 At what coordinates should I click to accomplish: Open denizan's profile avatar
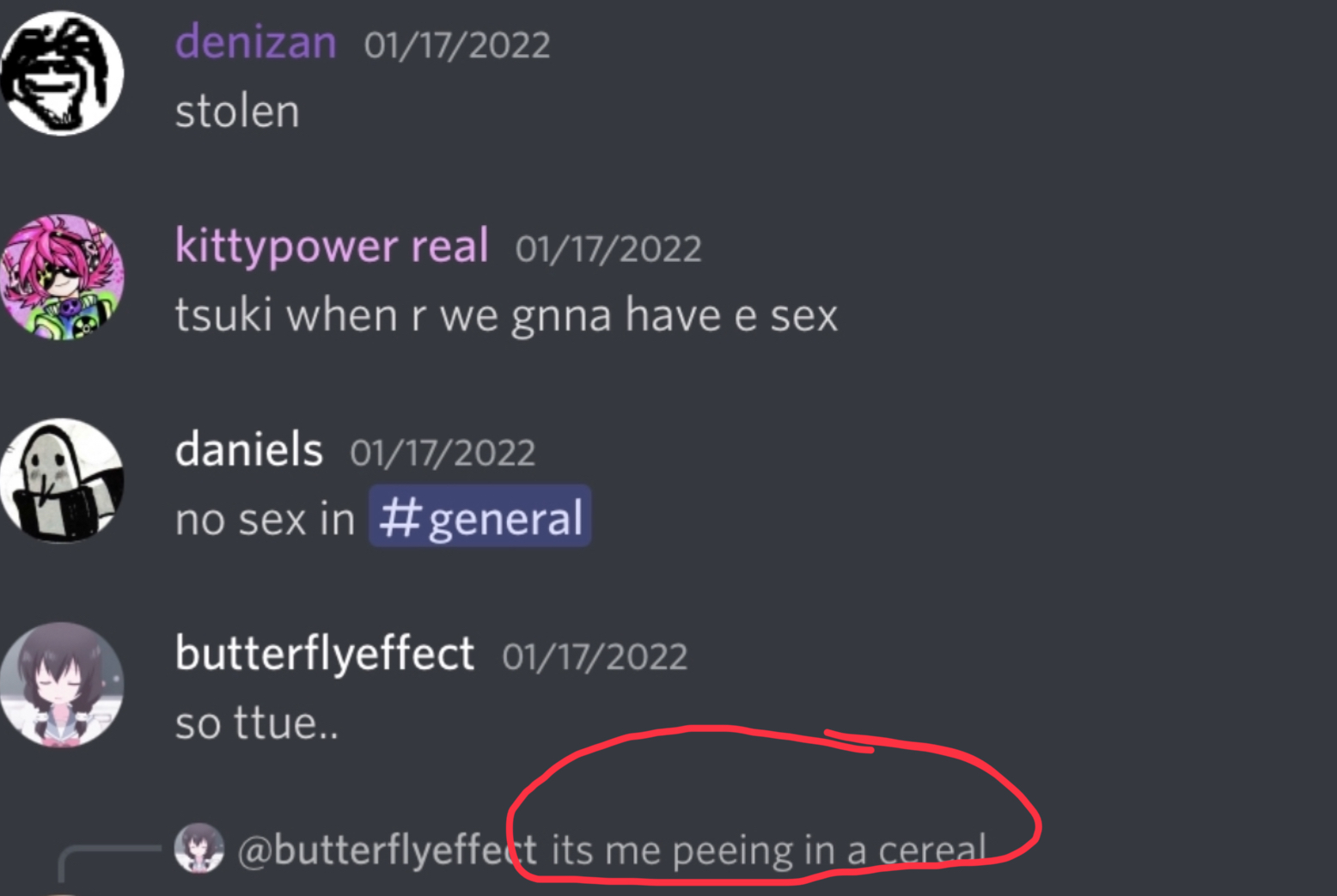[62, 73]
